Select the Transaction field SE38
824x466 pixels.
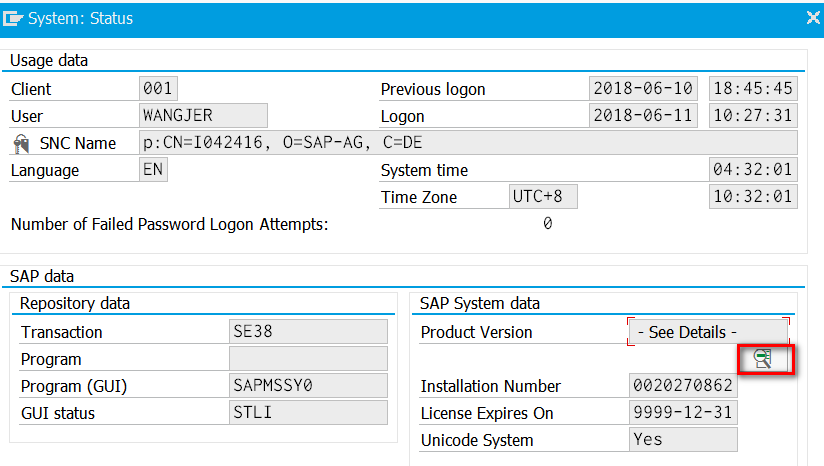(308, 332)
